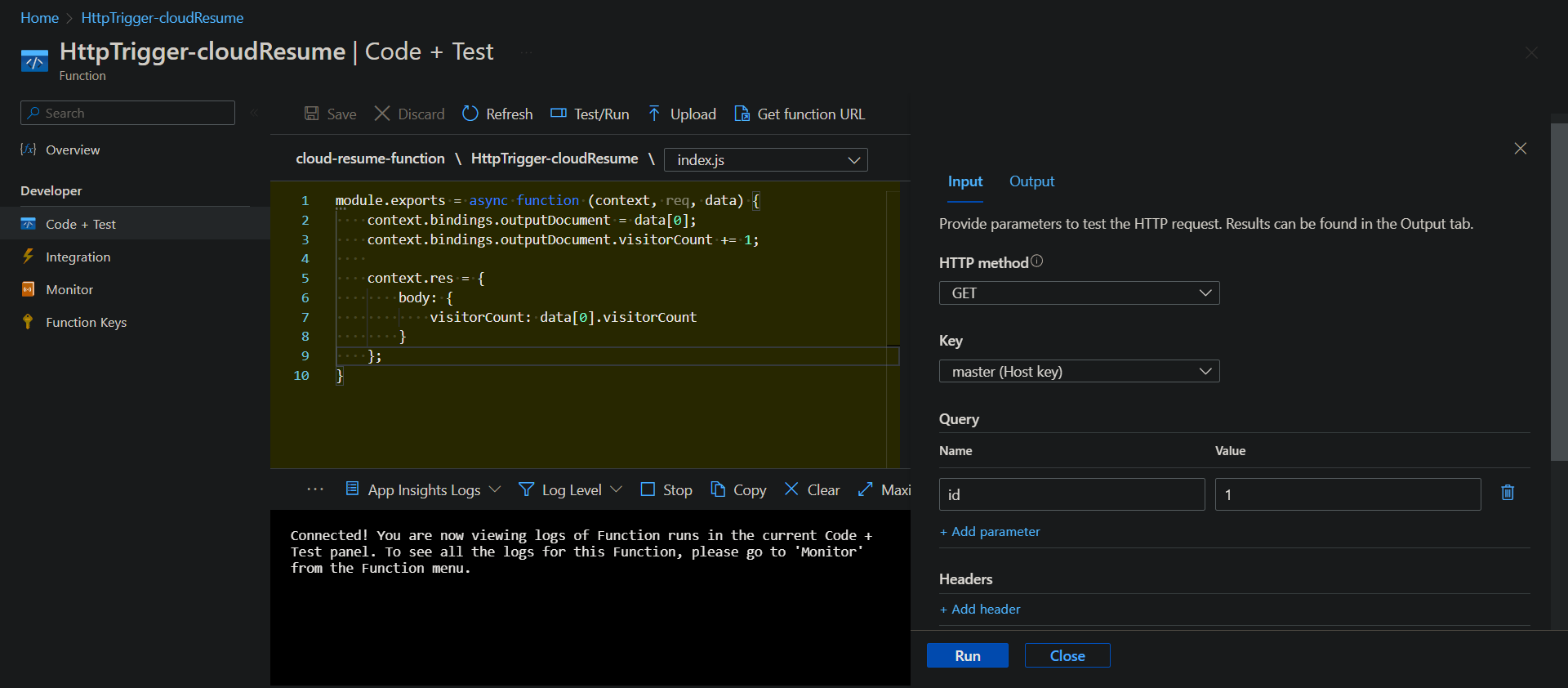Image resolution: width=1568 pixels, height=688 pixels.
Task: Collapse the sidebar menu chevron
Action: point(254,113)
